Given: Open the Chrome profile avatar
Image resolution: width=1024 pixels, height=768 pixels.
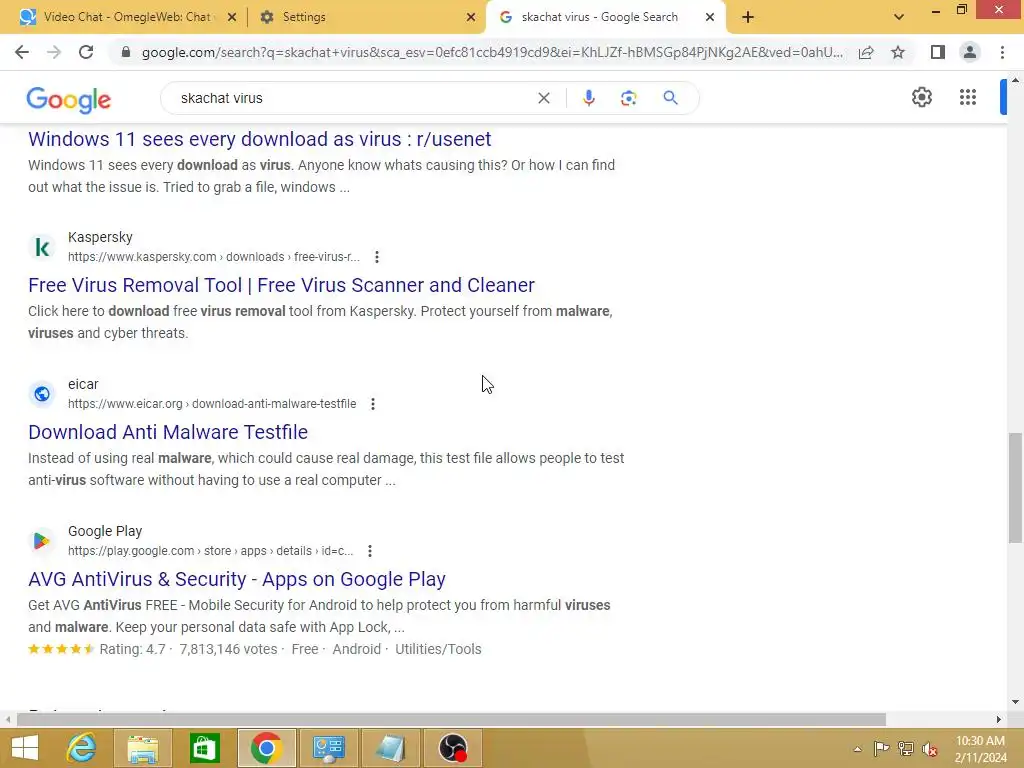Looking at the screenshot, I should 970,52.
